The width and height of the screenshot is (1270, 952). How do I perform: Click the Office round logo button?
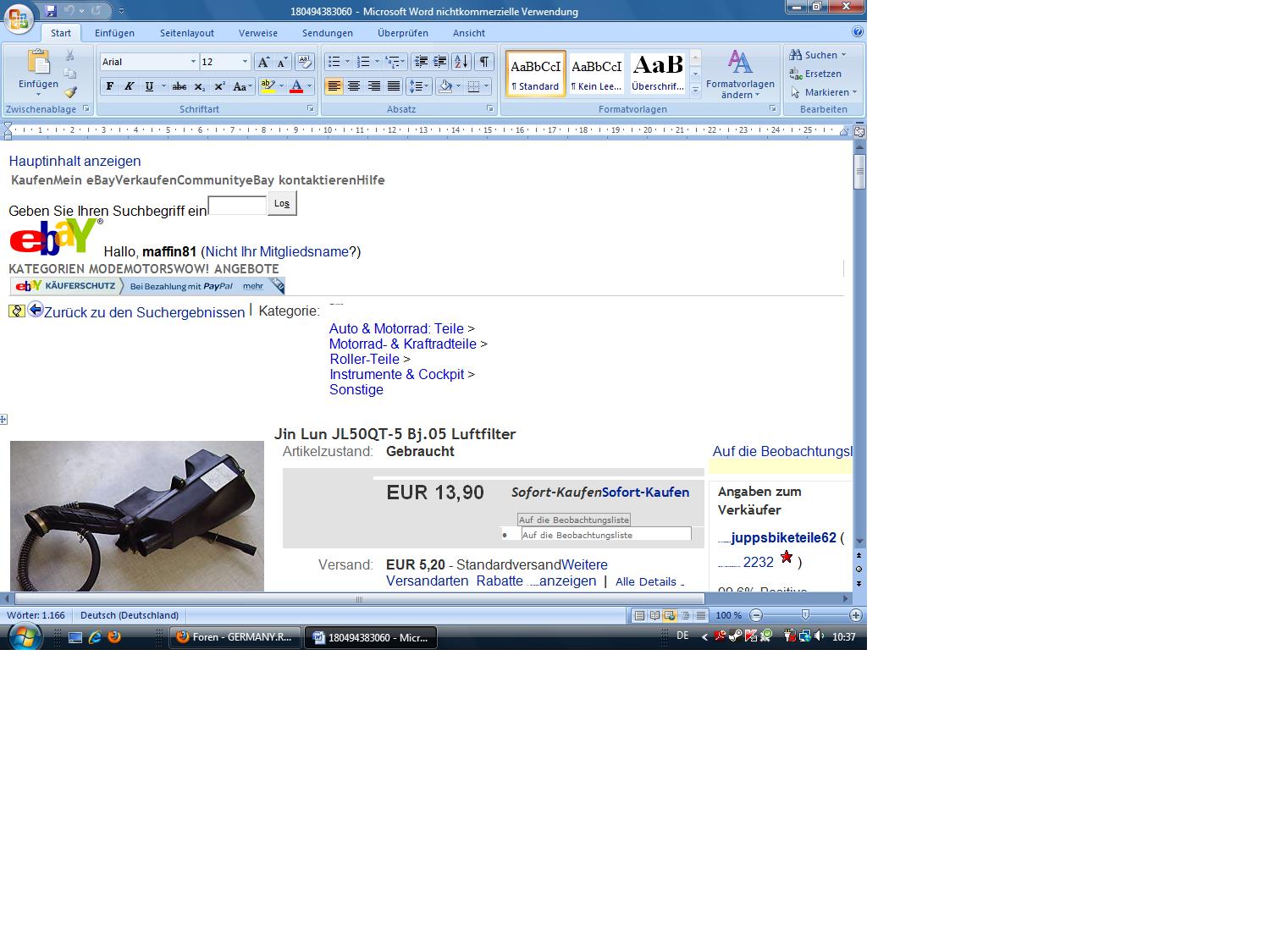19,18
